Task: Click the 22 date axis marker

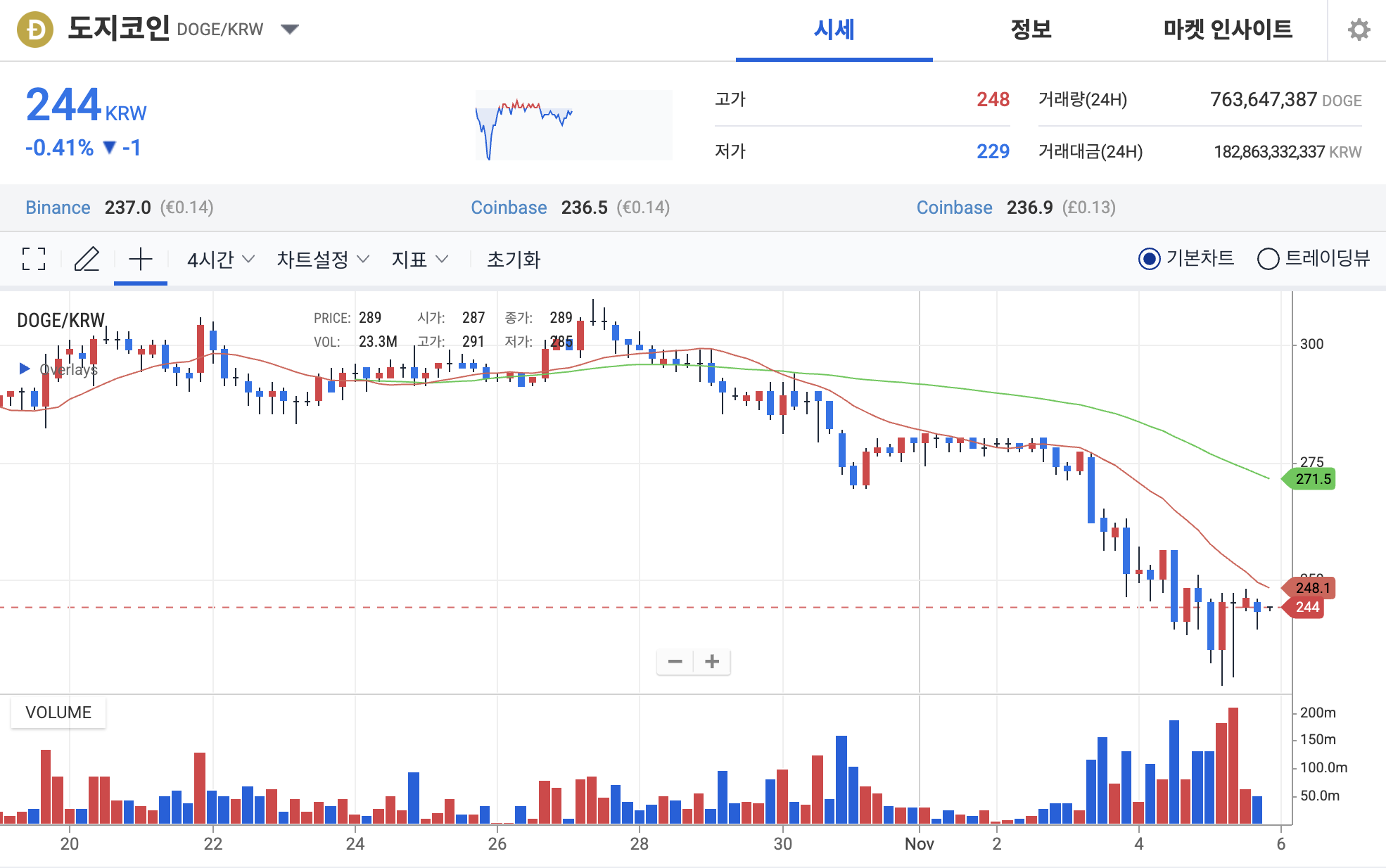Action: (212, 844)
